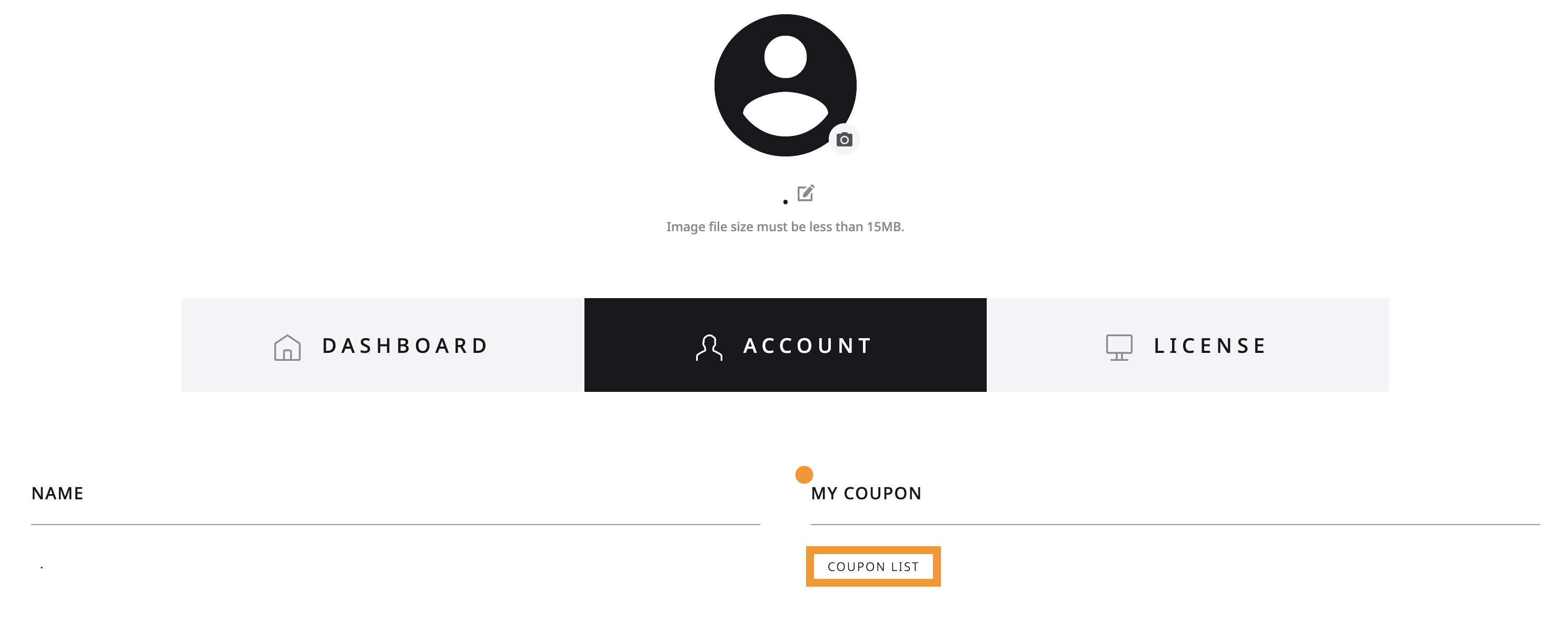Click the large profile avatar image

coord(785,85)
